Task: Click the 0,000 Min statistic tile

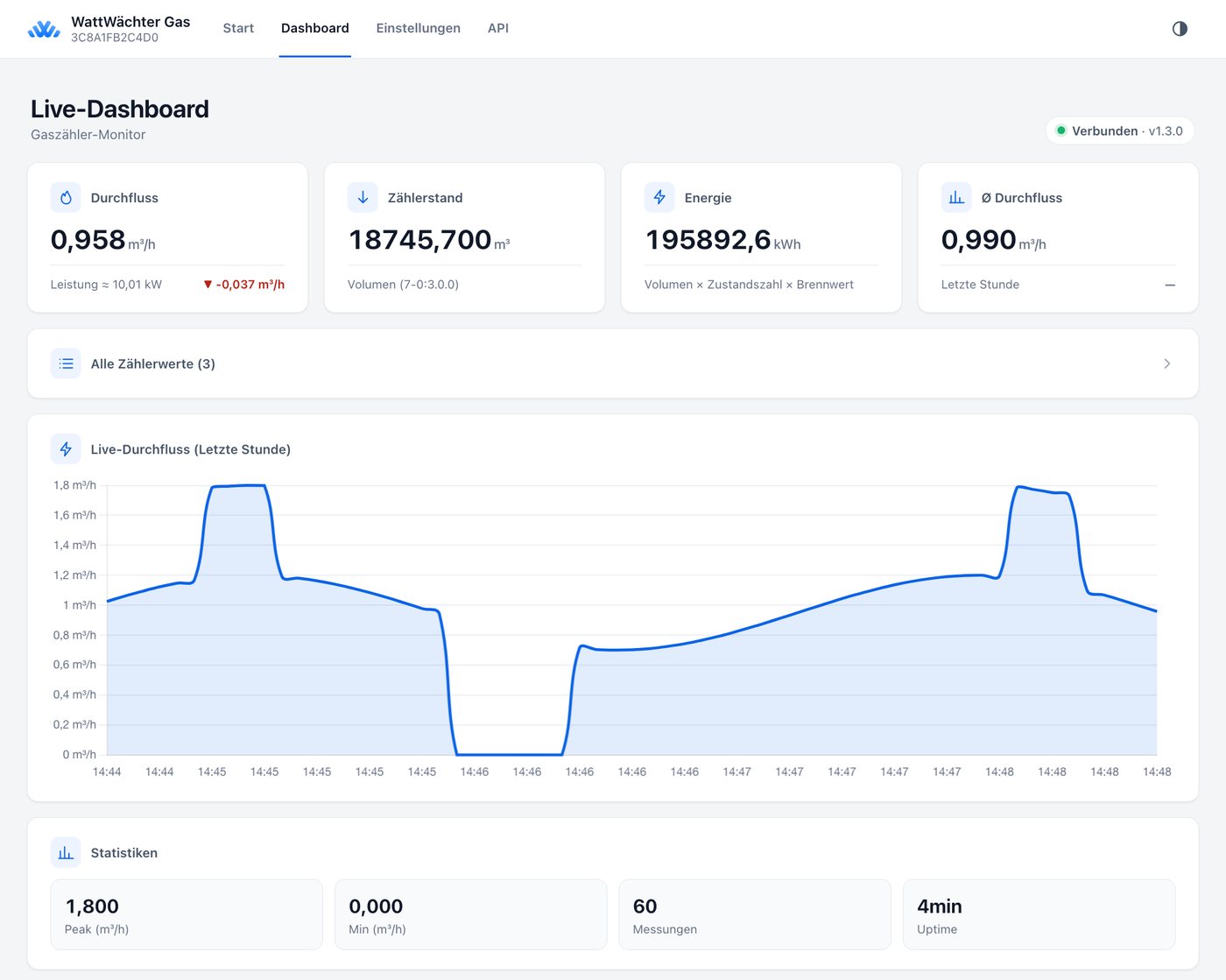Action: [470, 915]
